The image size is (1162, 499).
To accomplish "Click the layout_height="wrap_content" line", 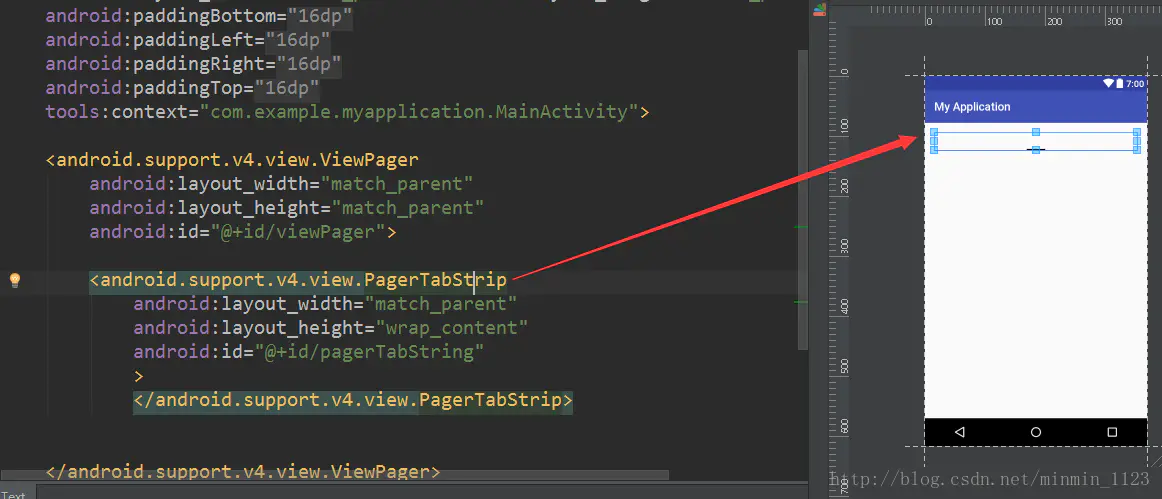I will 331,328.
